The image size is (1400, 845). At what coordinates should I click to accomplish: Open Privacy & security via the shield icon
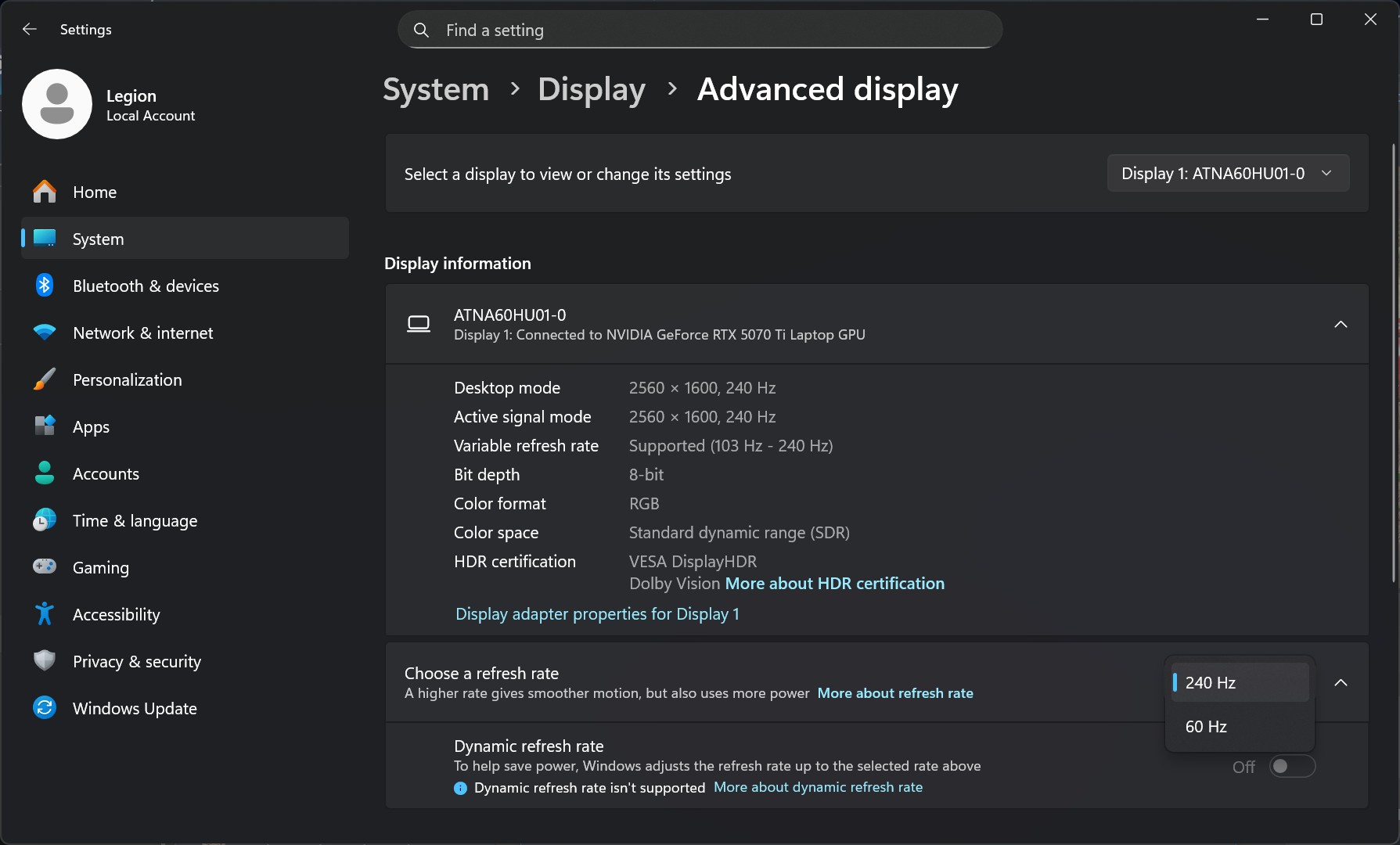[45, 660]
